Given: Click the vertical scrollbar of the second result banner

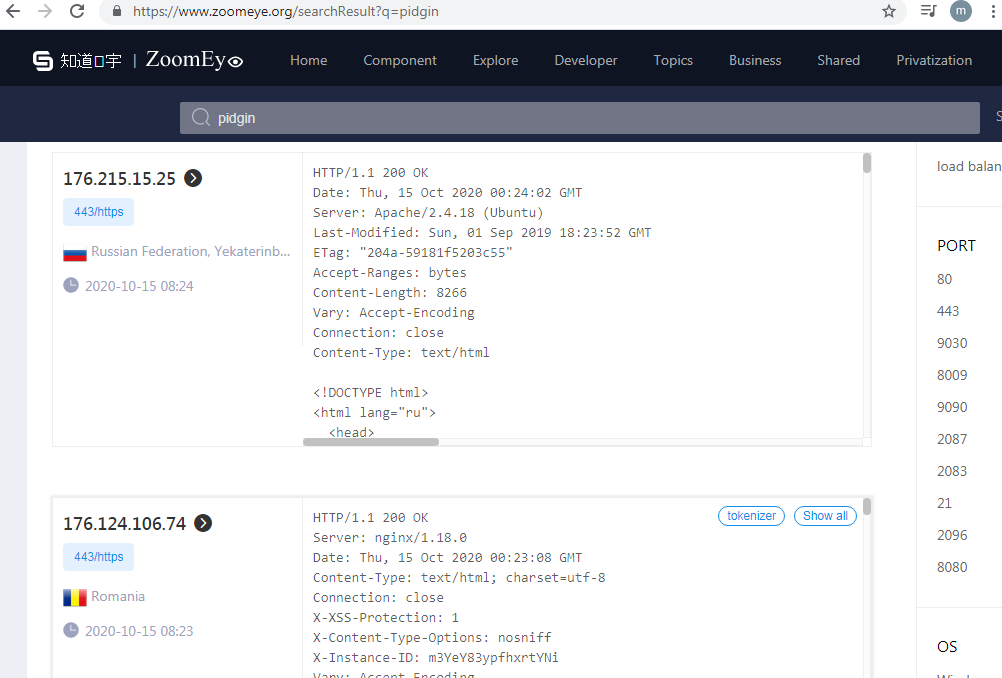Looking at the screenshot, I should point(867,506).
